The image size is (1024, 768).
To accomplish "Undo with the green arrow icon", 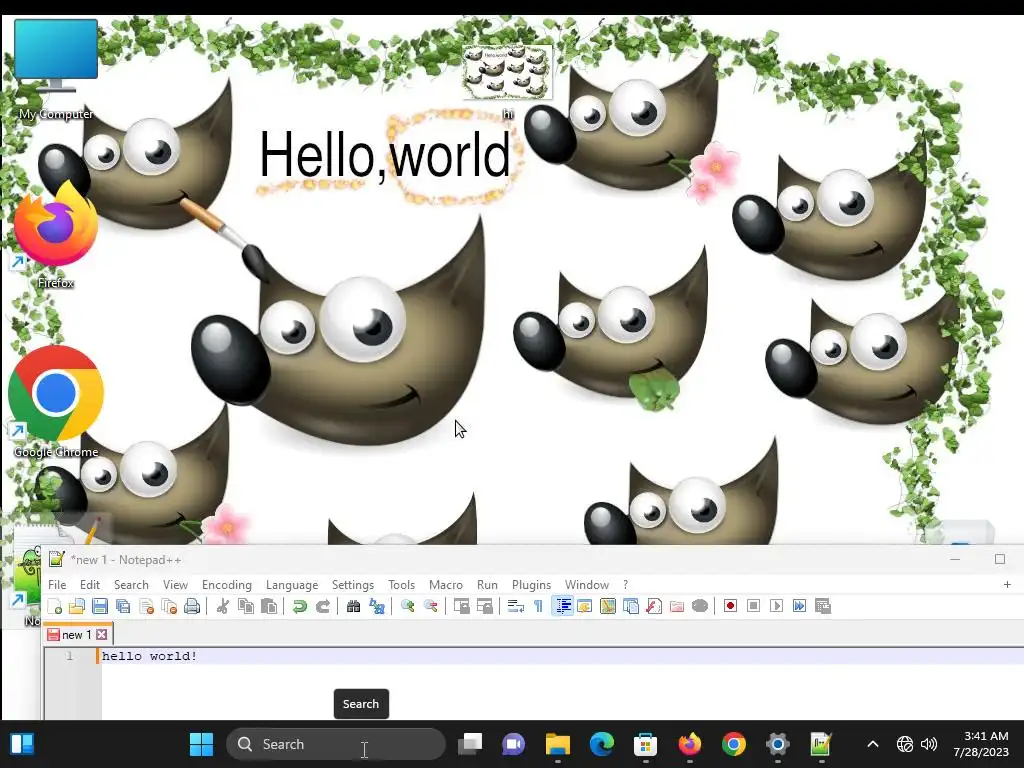I will pos(300,607).
